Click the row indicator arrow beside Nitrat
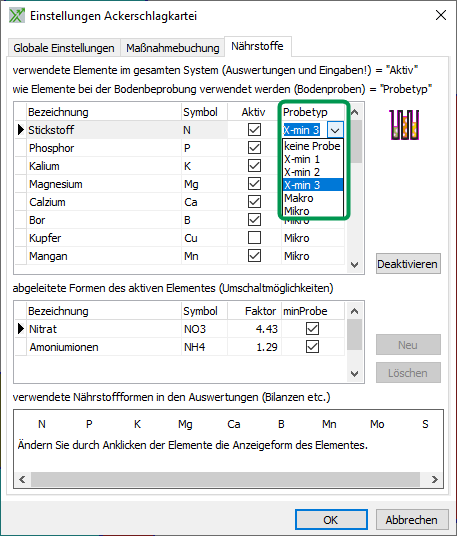The width and height of the screenshot is (457, 536). point(21,329)
